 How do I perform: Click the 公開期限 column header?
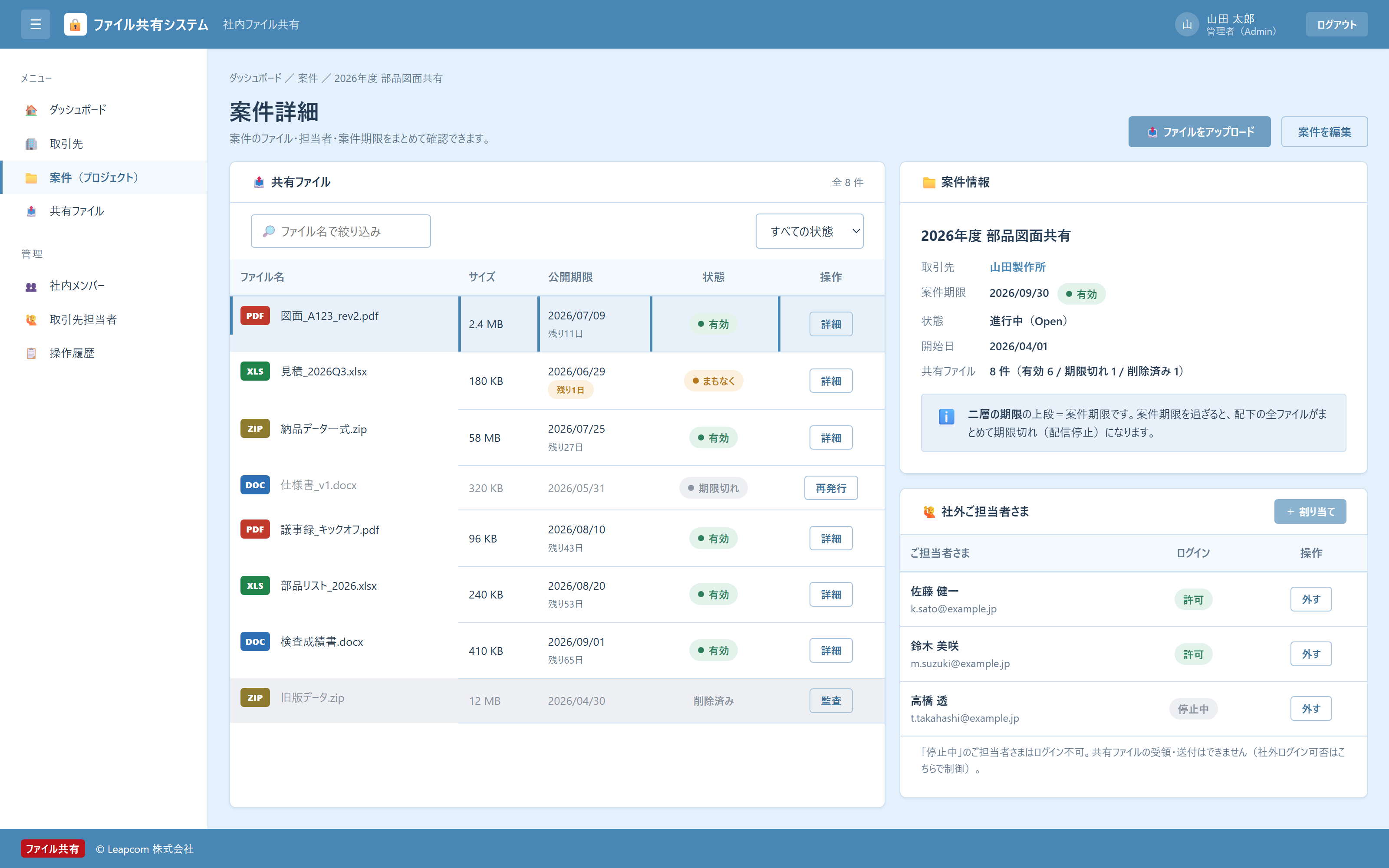coord(570,277)
